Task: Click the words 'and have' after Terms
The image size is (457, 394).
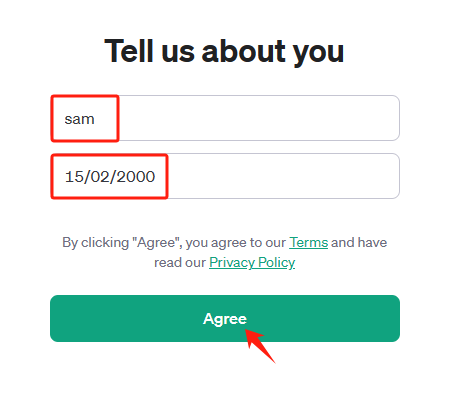Action: [x=359, y=242]
